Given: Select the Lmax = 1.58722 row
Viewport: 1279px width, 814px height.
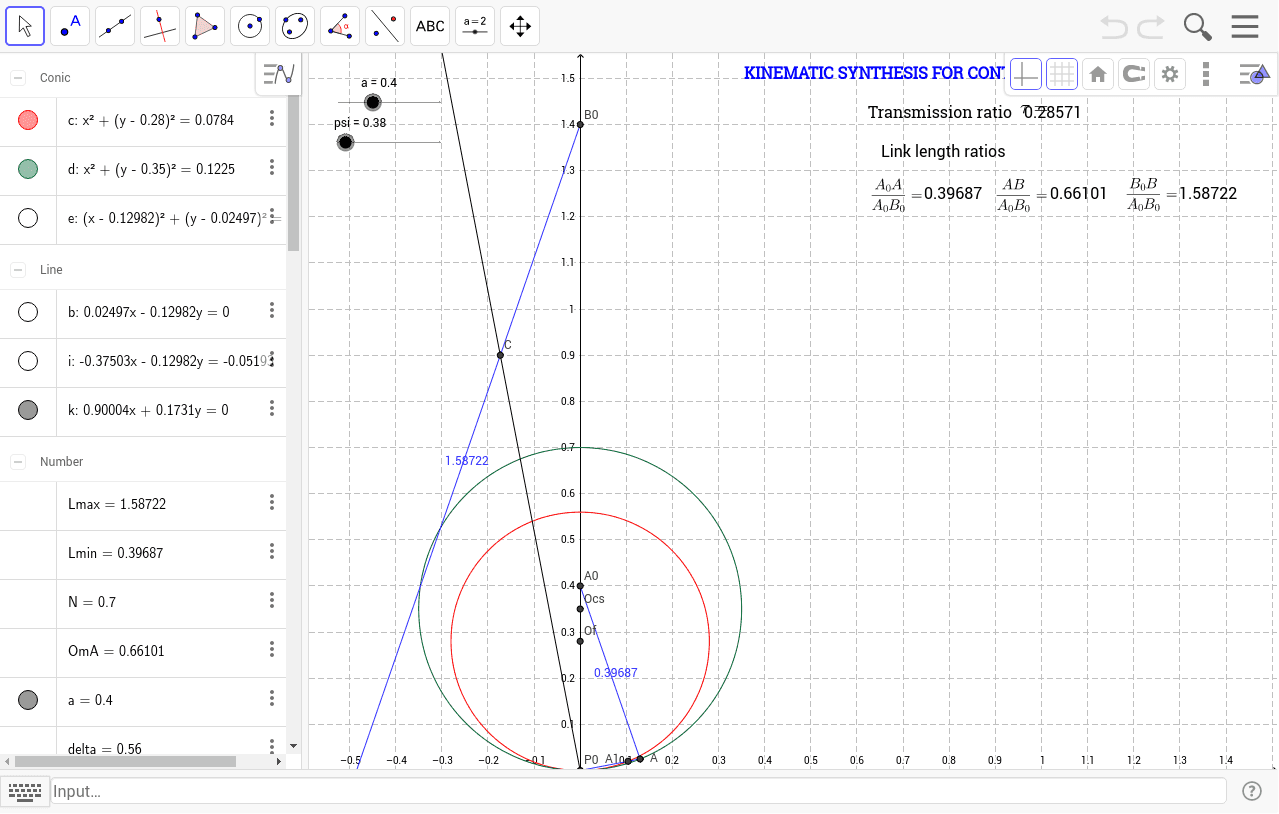Looking at the screenshot, I should tap(143, 504).
